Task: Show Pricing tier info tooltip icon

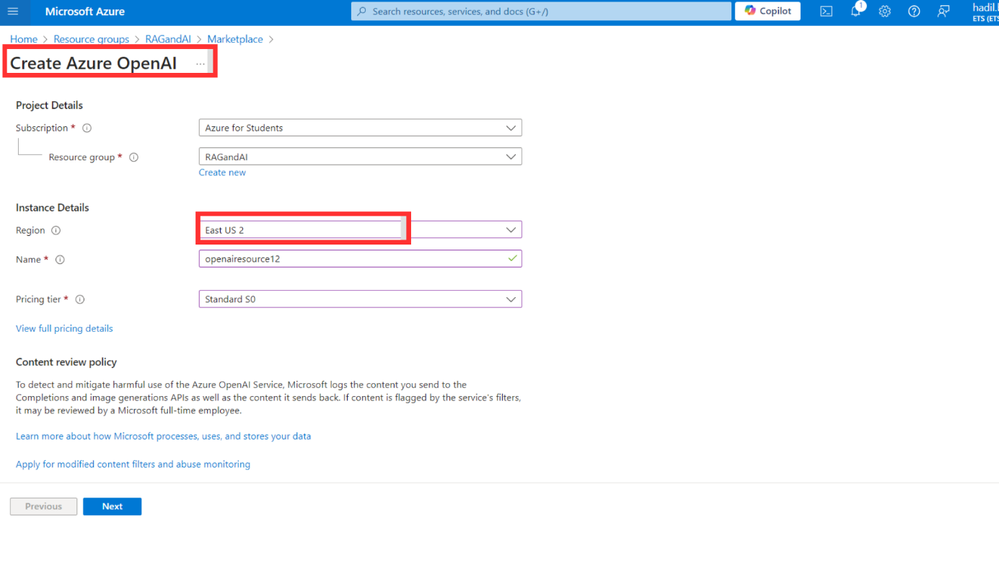Action: coord(80,299)
